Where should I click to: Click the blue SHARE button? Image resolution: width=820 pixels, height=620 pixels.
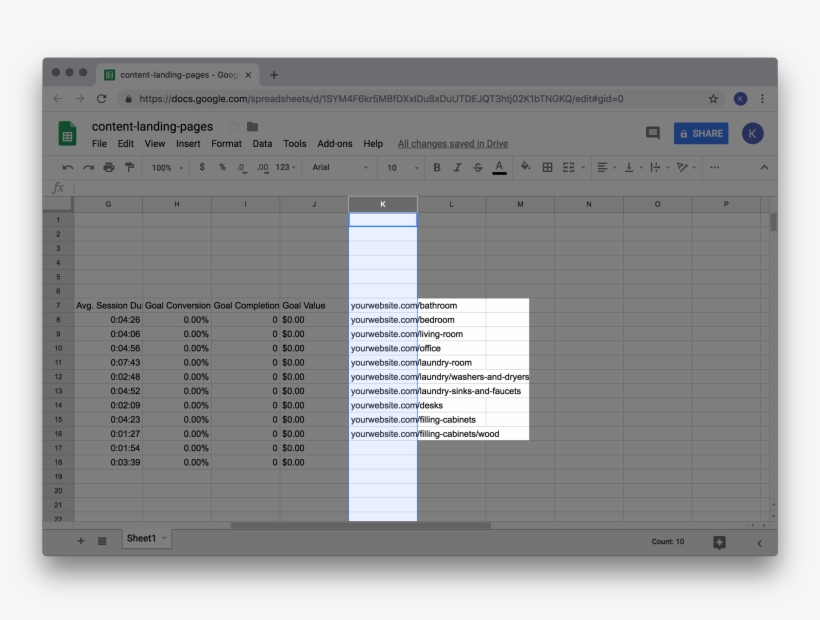tap(701, 134)
